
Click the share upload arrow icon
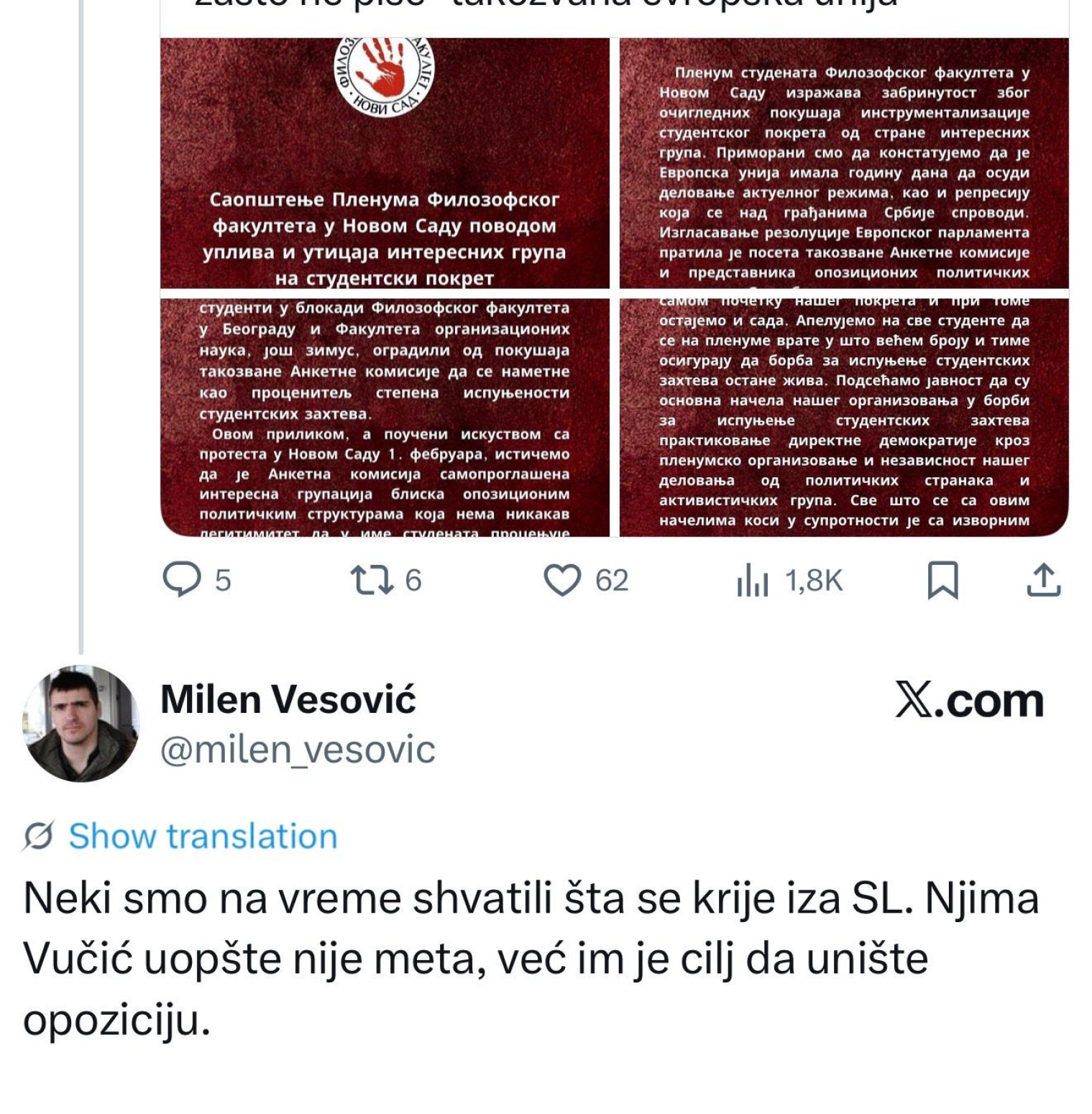[1043, 581]
